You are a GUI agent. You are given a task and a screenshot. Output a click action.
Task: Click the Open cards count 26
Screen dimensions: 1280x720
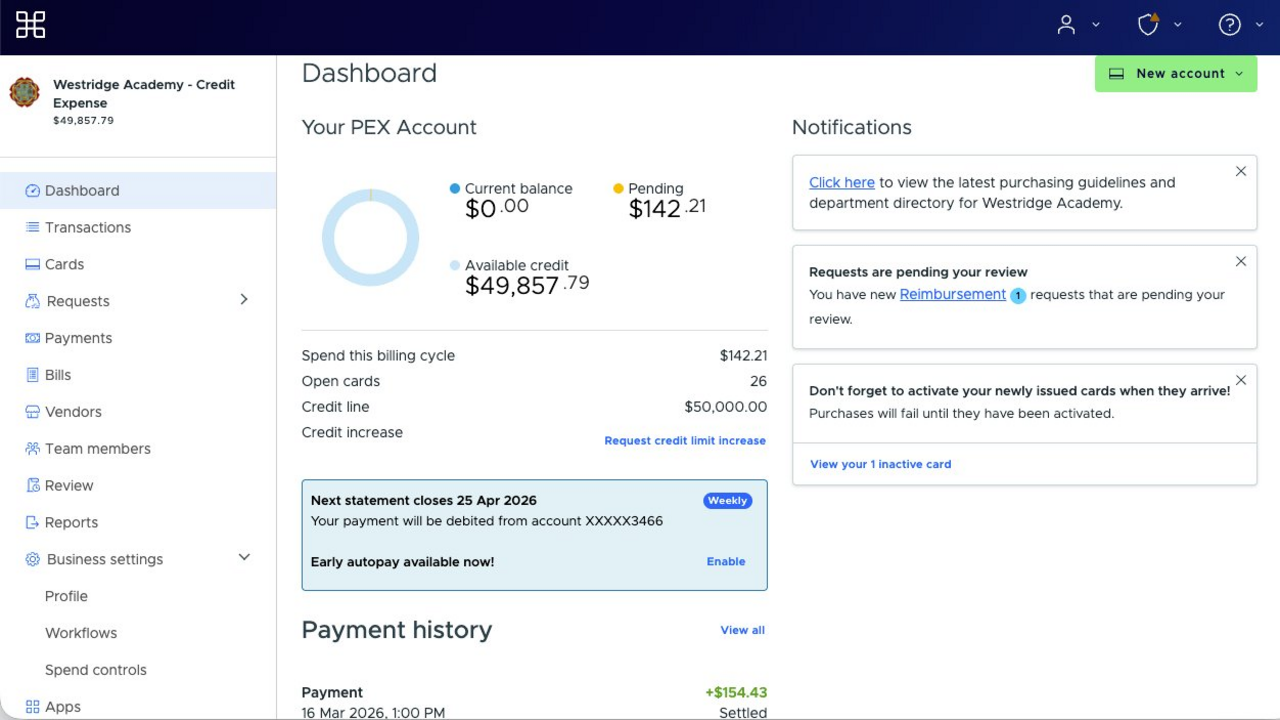759,382
